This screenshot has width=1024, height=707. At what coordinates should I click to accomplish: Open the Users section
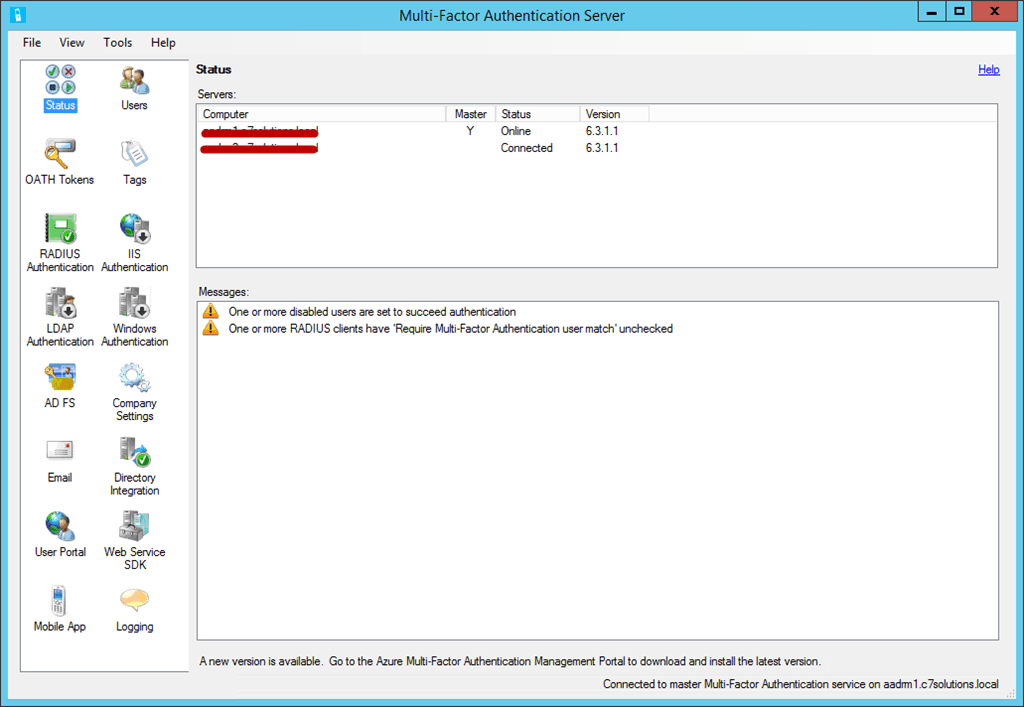click(x=135, y=88)
